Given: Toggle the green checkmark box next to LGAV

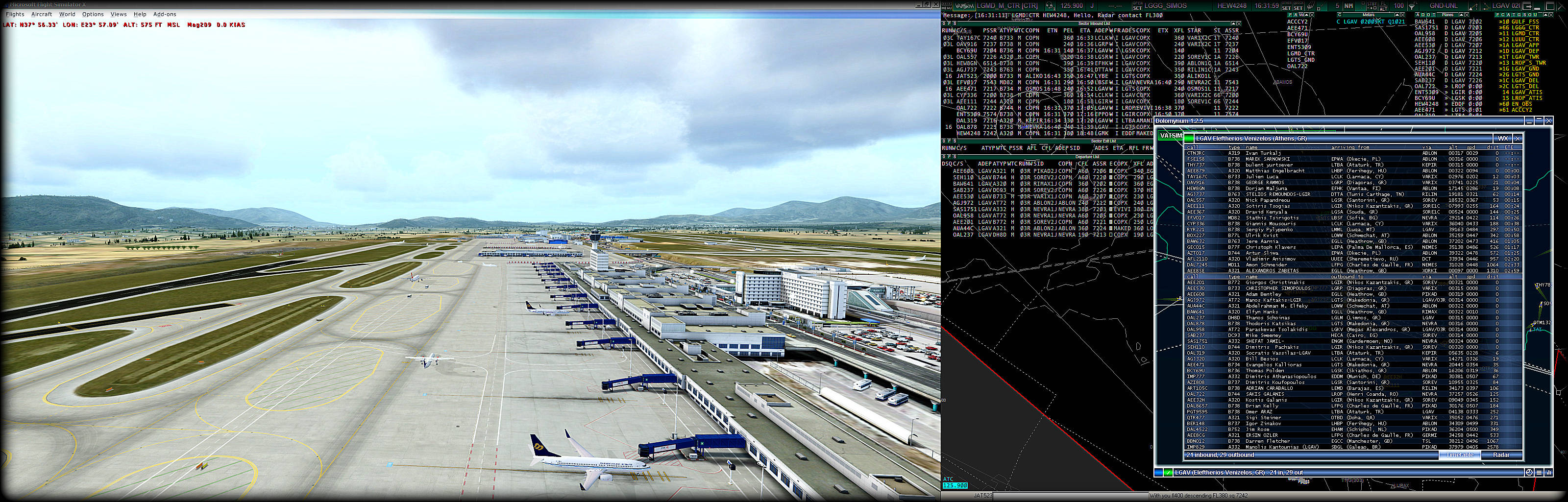Looking at the screenshot, I should [x=1168, y=473].
